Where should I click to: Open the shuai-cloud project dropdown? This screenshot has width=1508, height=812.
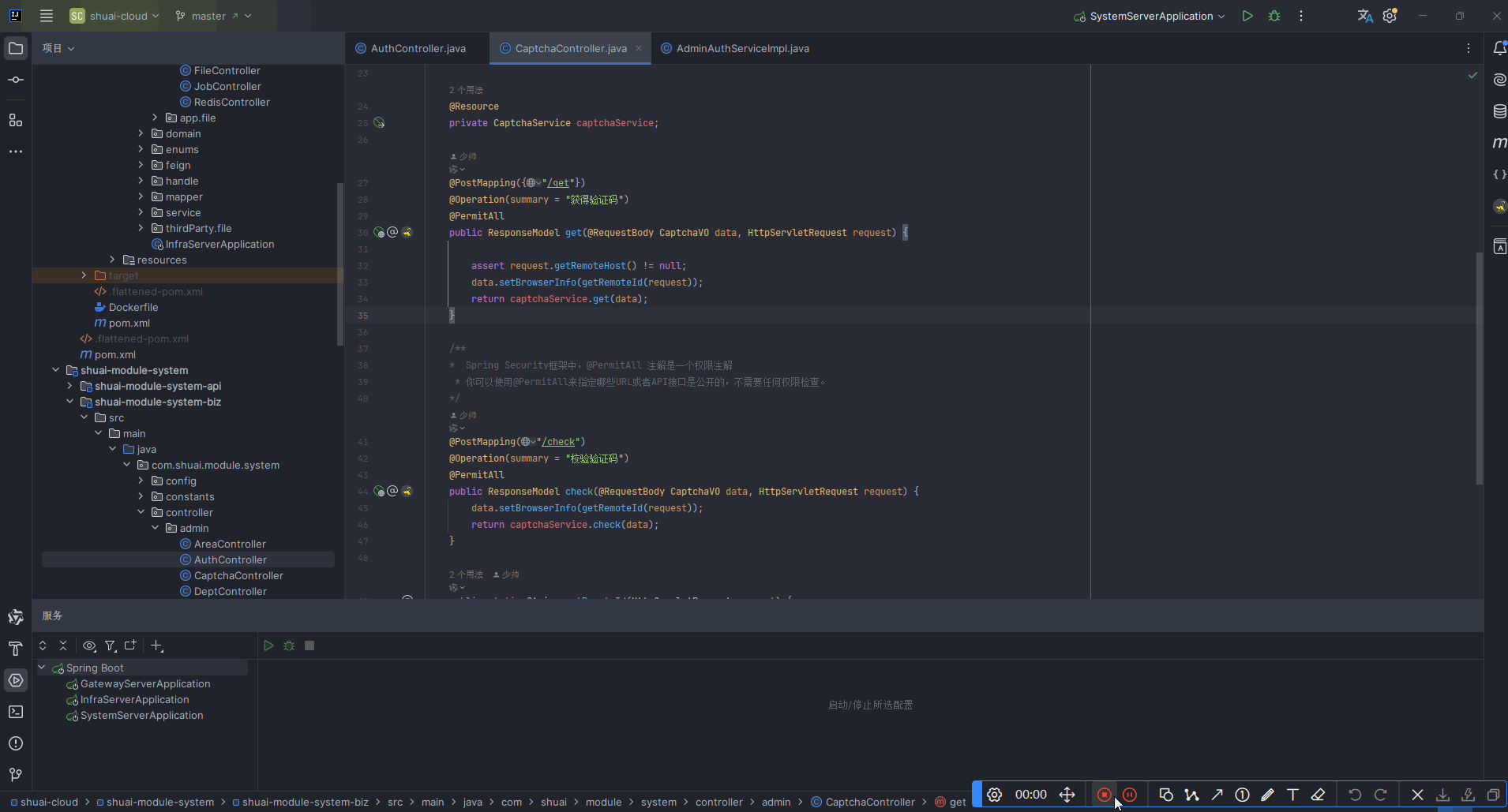(x=114, y=16)
